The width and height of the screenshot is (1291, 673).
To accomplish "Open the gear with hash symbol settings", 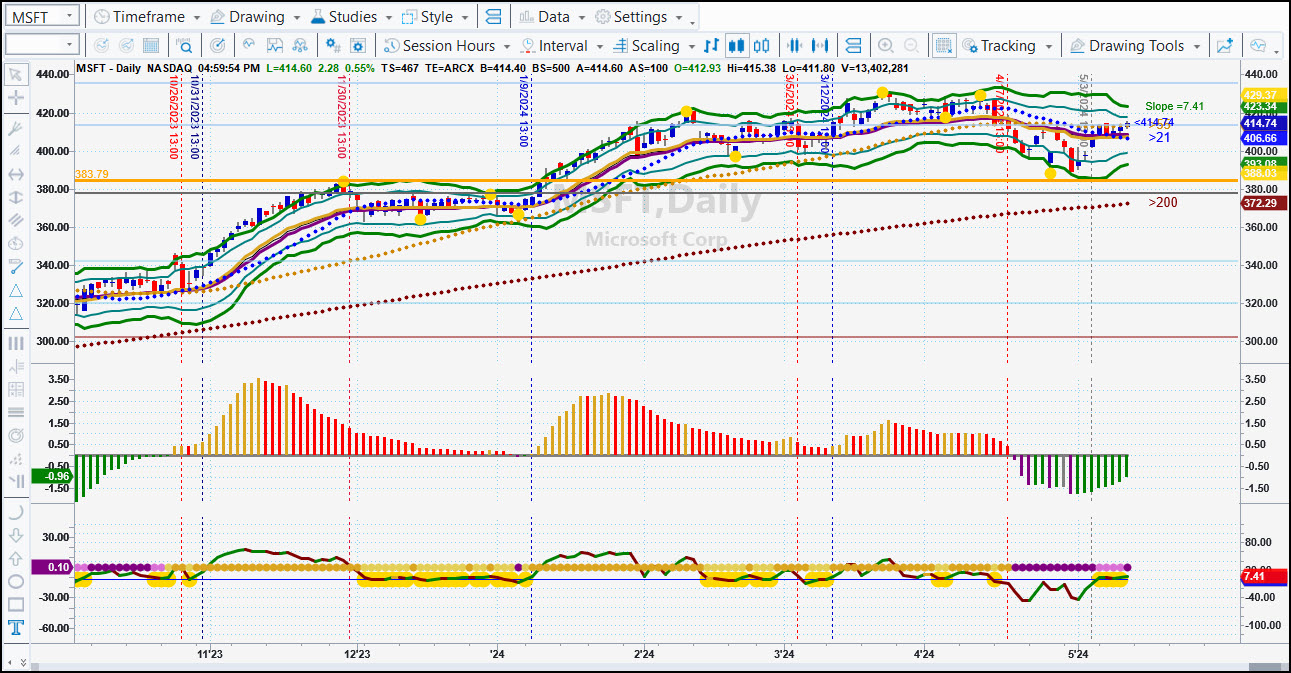I will point(333,46).
